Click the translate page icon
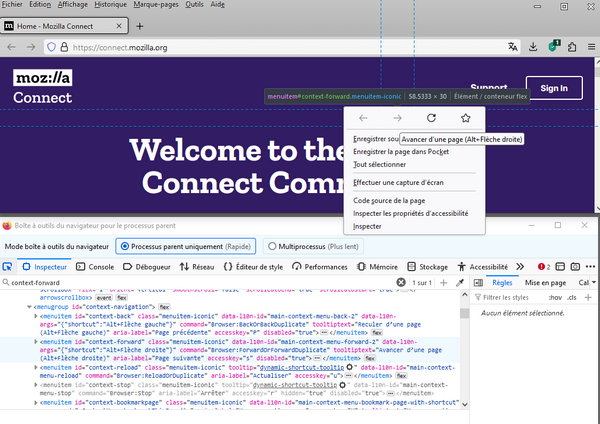This screenshot has height=424, width=600. coord(513,47)
